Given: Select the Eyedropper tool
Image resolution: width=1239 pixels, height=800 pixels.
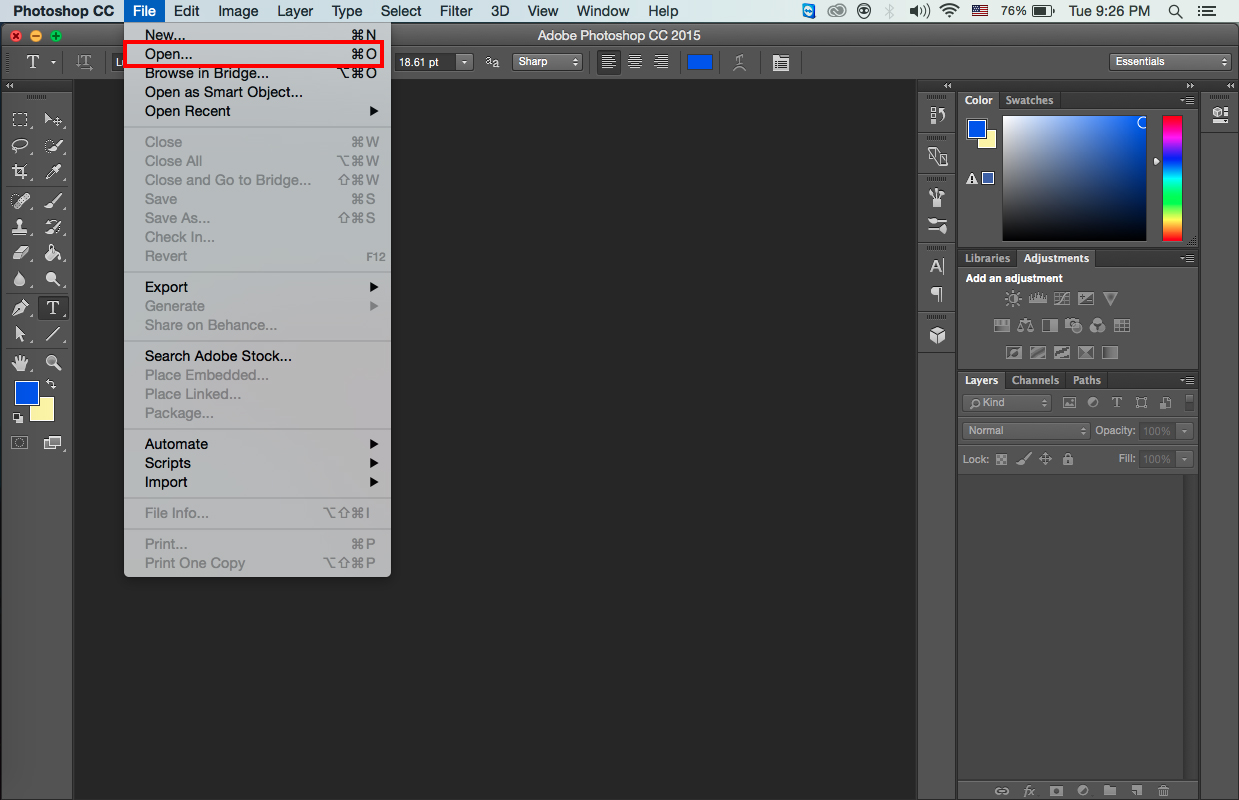Looking at the screenshot, I should tap(54, 172).
